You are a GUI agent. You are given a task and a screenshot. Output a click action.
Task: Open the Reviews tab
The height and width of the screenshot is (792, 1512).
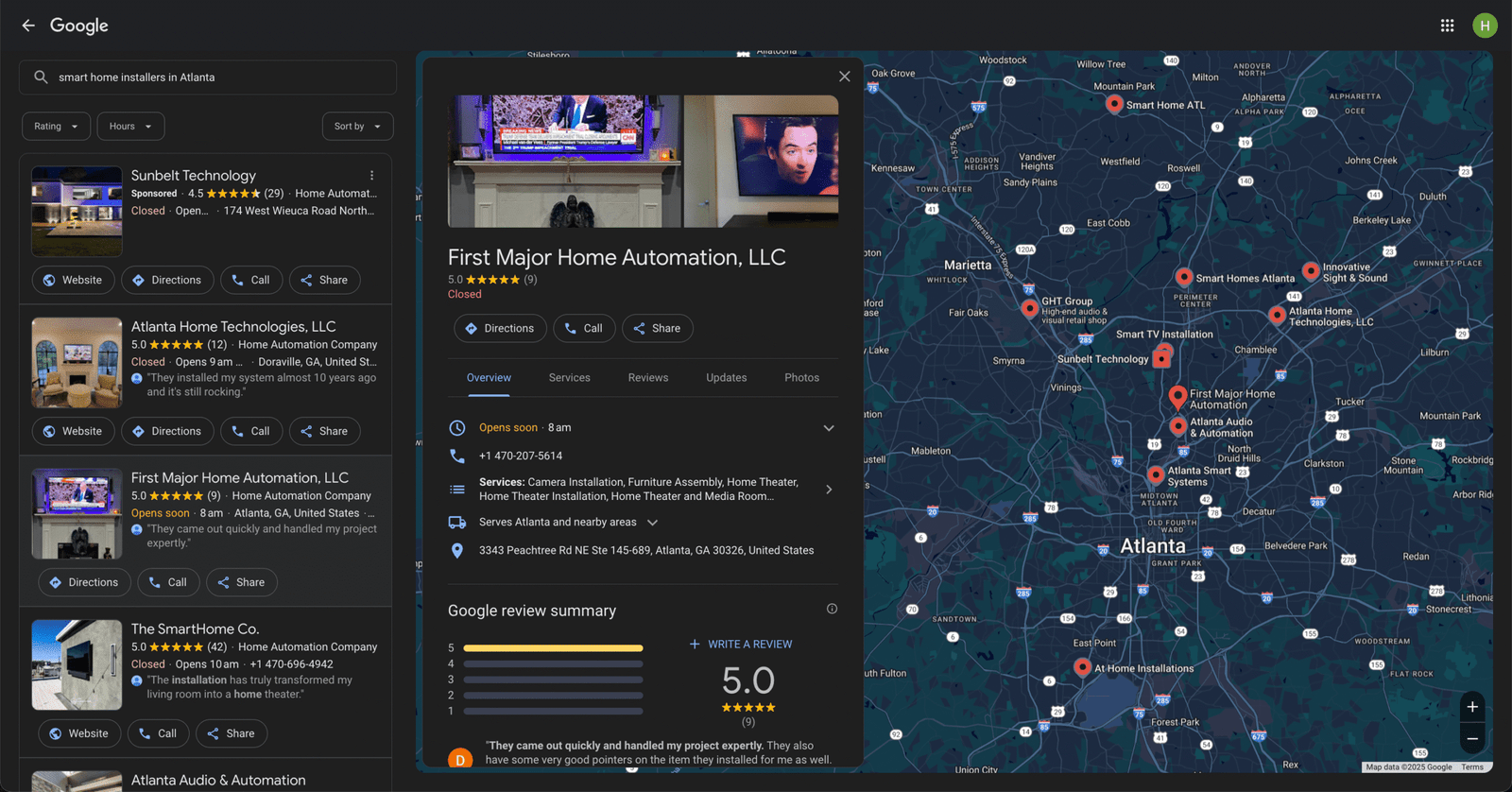click(648, 378)
